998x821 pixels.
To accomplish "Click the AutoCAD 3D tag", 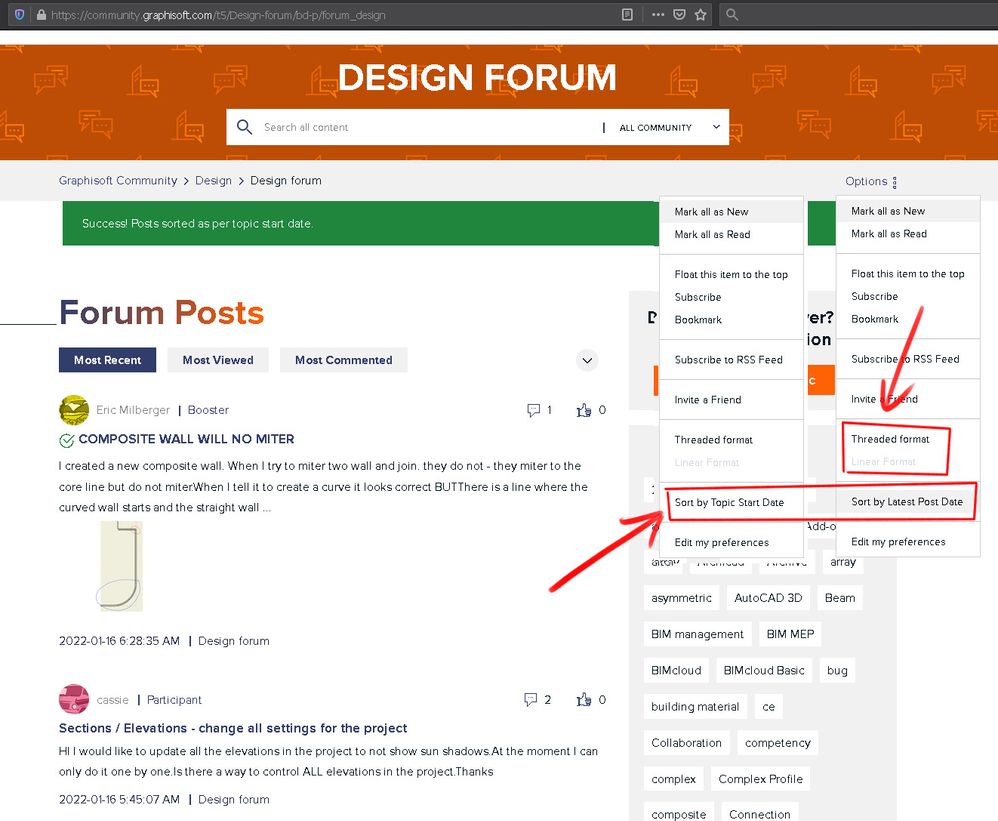I will 768,598.
